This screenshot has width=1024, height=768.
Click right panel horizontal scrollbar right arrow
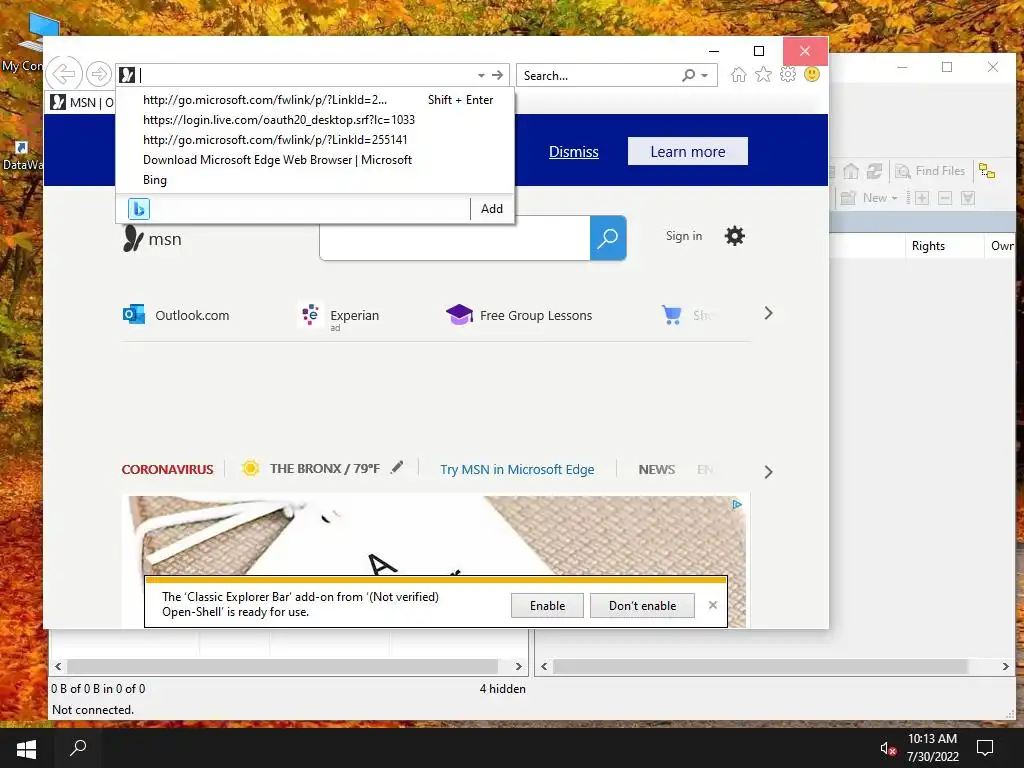(x=1005, y=667)
